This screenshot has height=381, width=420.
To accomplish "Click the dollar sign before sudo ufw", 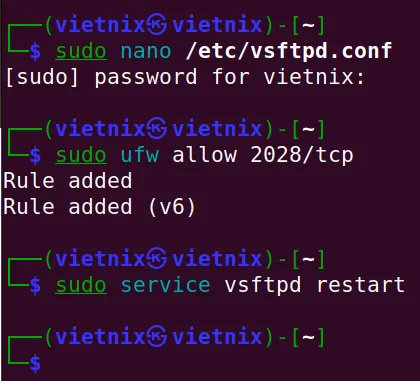I will [35, 156].
